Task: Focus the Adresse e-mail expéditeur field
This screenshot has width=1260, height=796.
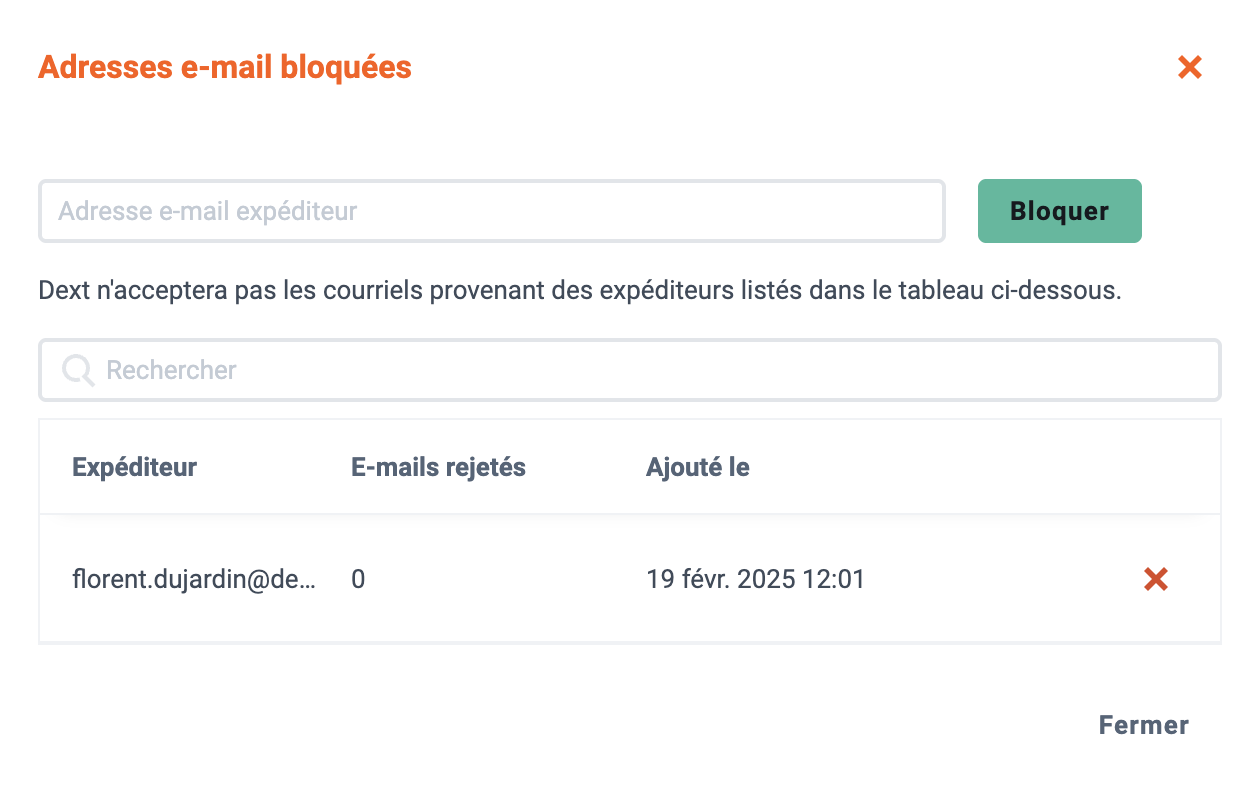Action: click(492, 211)
